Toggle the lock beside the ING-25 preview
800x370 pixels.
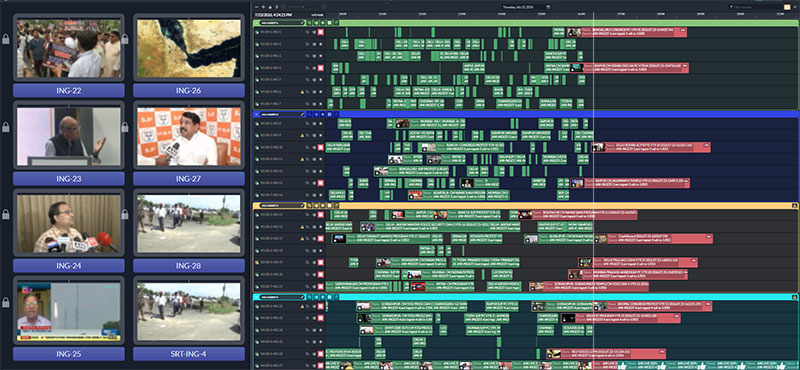[6, 302]
